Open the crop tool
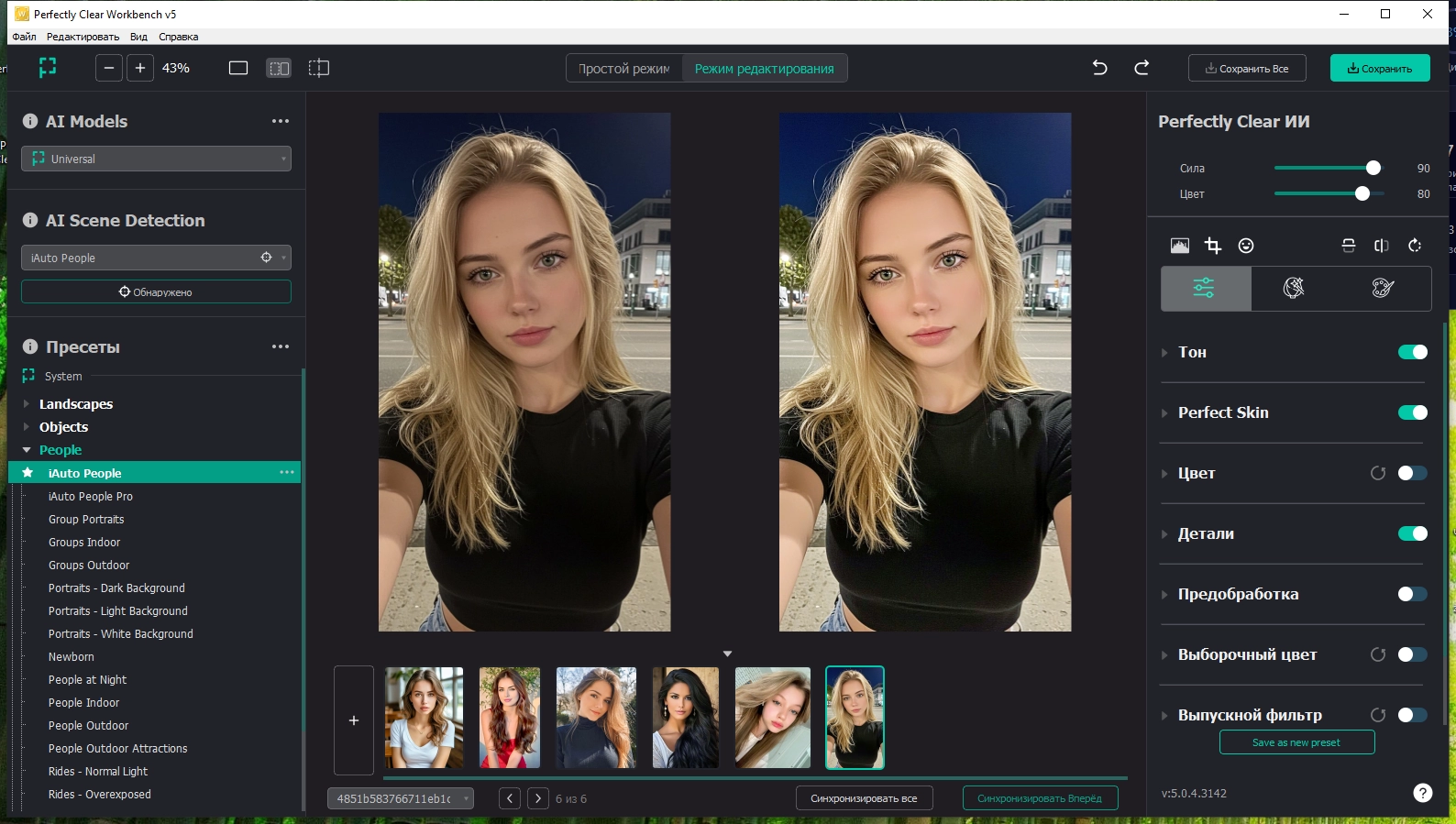 coord(1213,246)
